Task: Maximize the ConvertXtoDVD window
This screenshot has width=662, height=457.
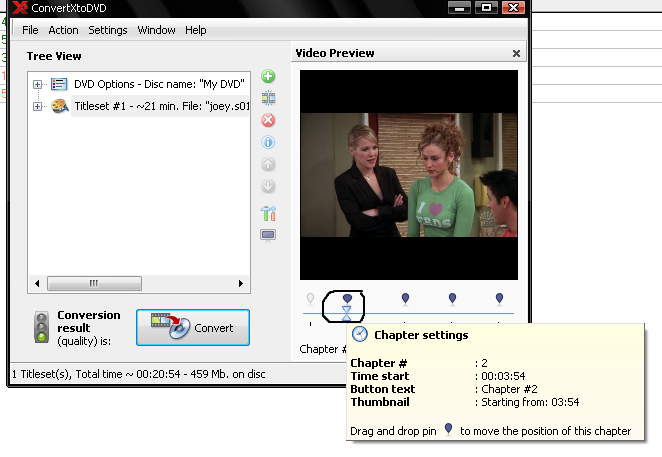Action: coord(486,8)
